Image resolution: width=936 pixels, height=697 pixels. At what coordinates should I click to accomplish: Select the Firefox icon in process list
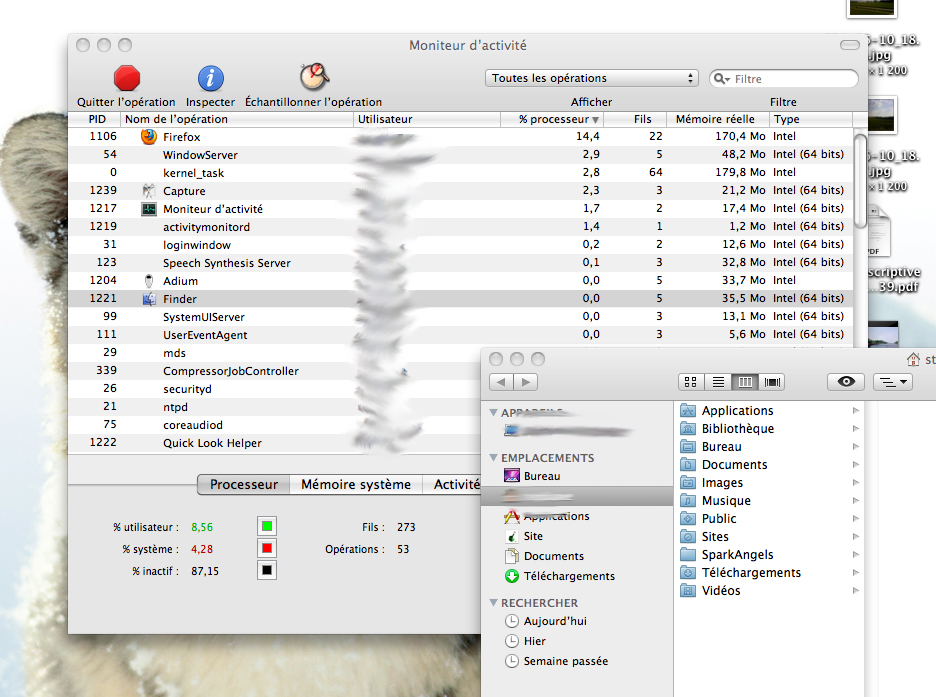tap(149, 137)
